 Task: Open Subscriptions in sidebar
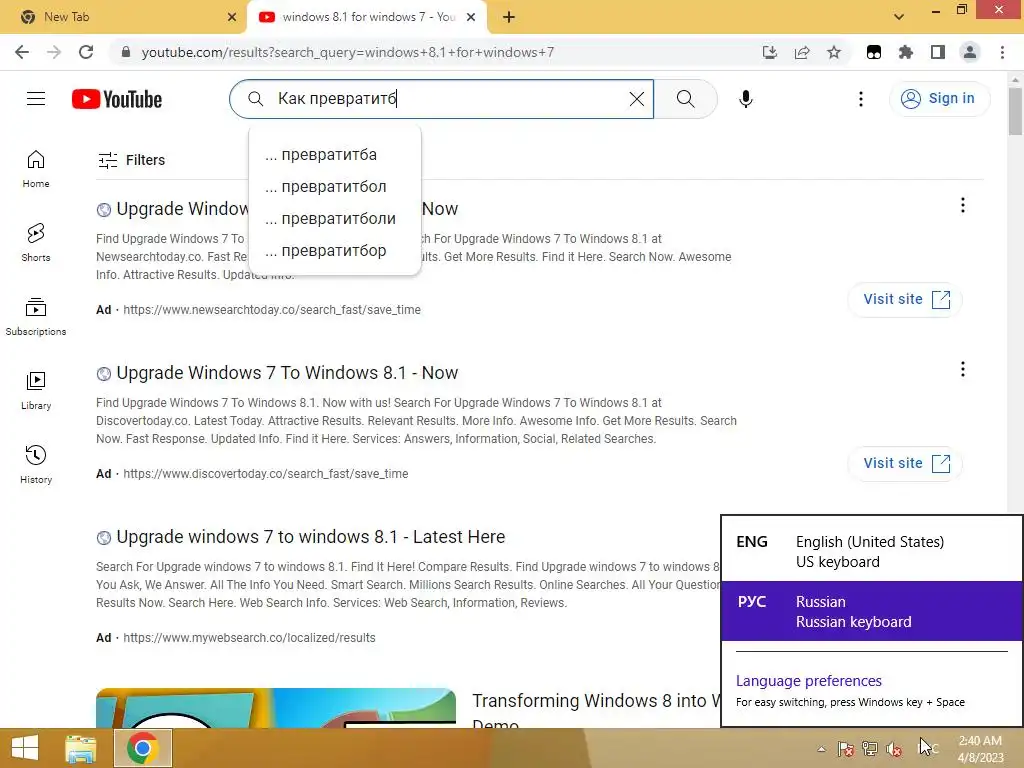36,316
